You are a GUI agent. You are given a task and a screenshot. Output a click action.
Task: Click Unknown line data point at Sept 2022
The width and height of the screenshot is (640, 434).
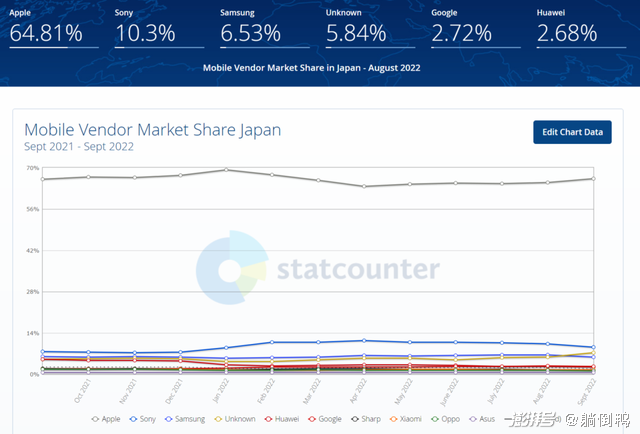[593, 353]
